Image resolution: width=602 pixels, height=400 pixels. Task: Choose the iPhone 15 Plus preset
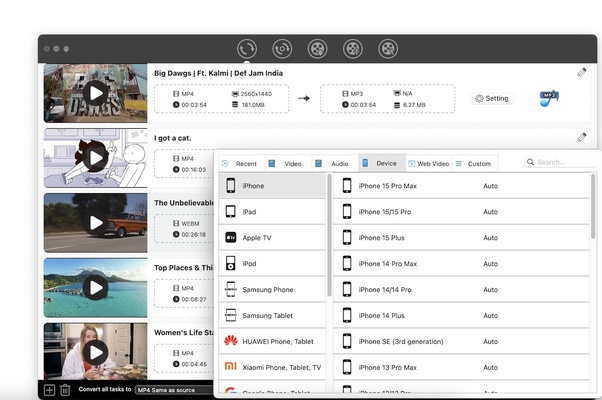click(461, 238)
